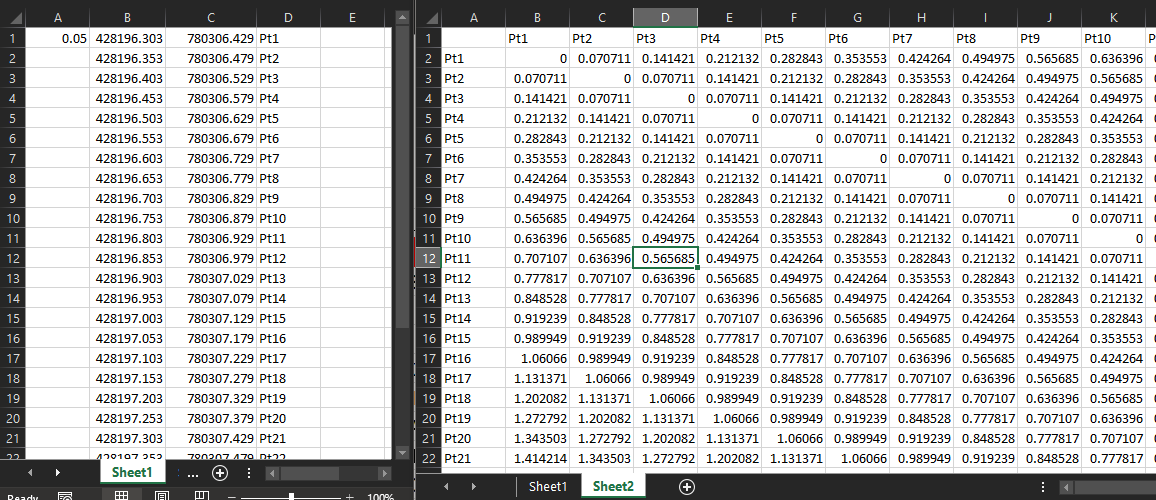1156x500 pixels.
Task: Switch to Page Break Preview in the status bar
Action: (x=201, y=496)
